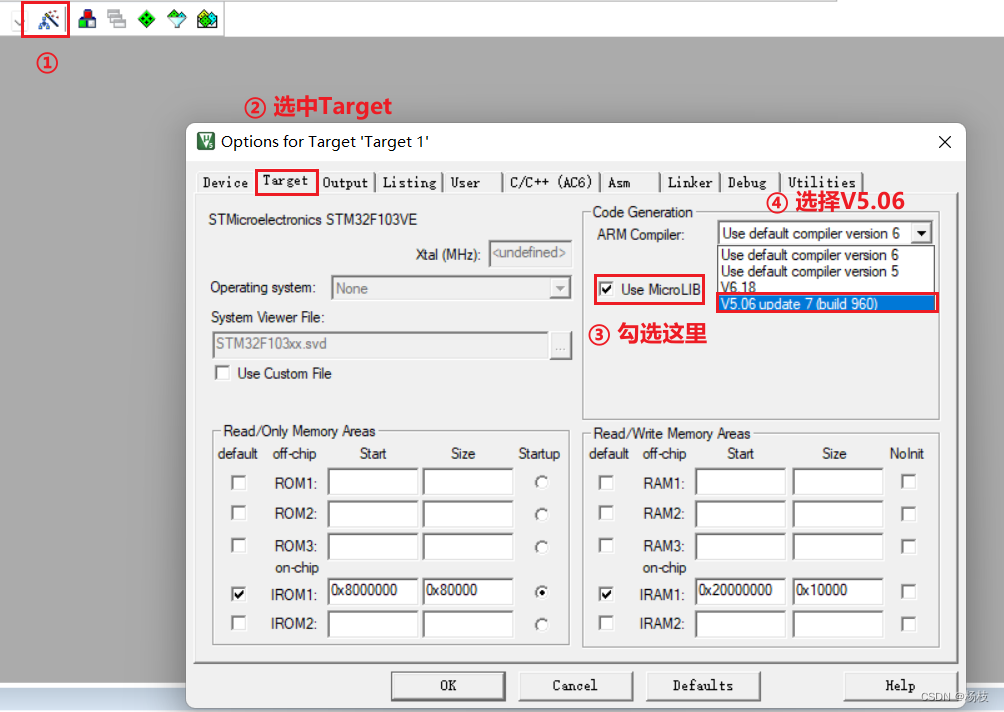This screenshot has height=712, width=1004.
Task: Open the Output tab
Action: tap(345, 182)
